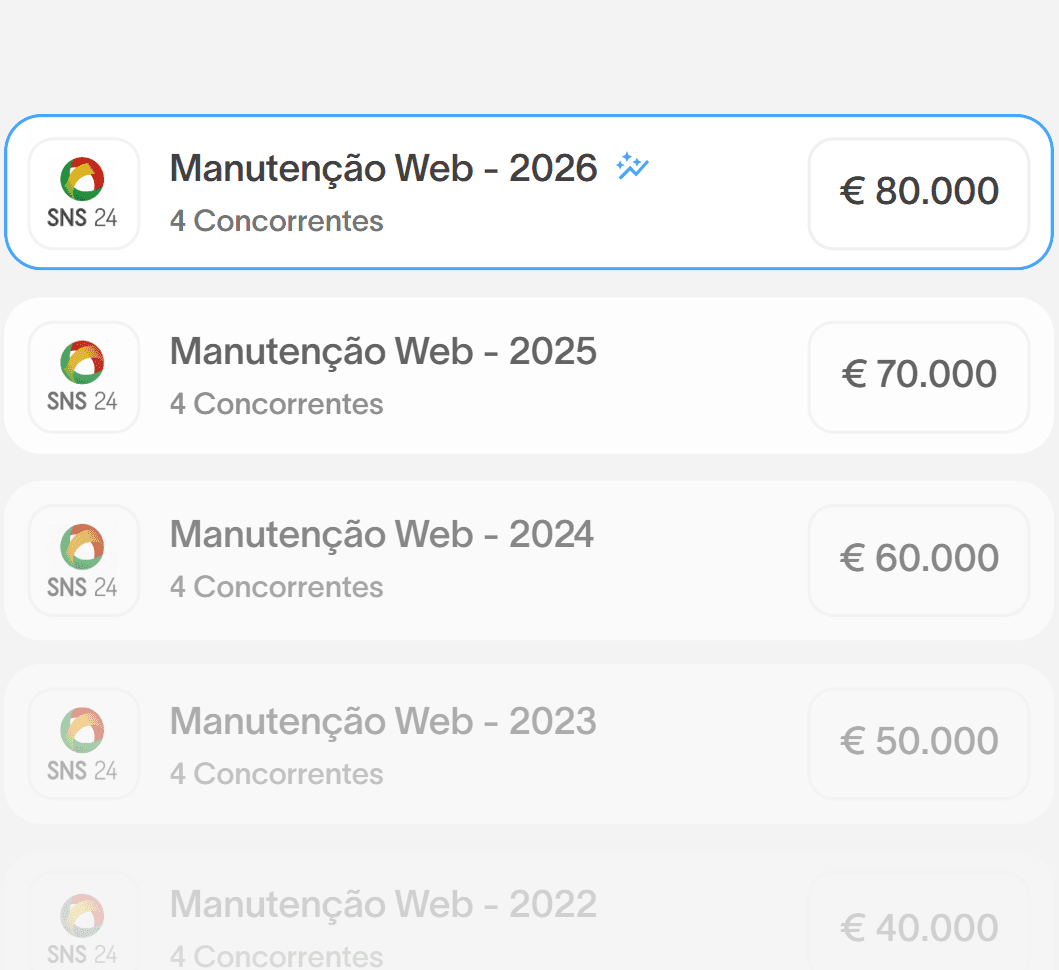Select the Manutenção Web - 2023 title
The image size is (1059, 970).
pyautogui.click(x=383, y=721)
